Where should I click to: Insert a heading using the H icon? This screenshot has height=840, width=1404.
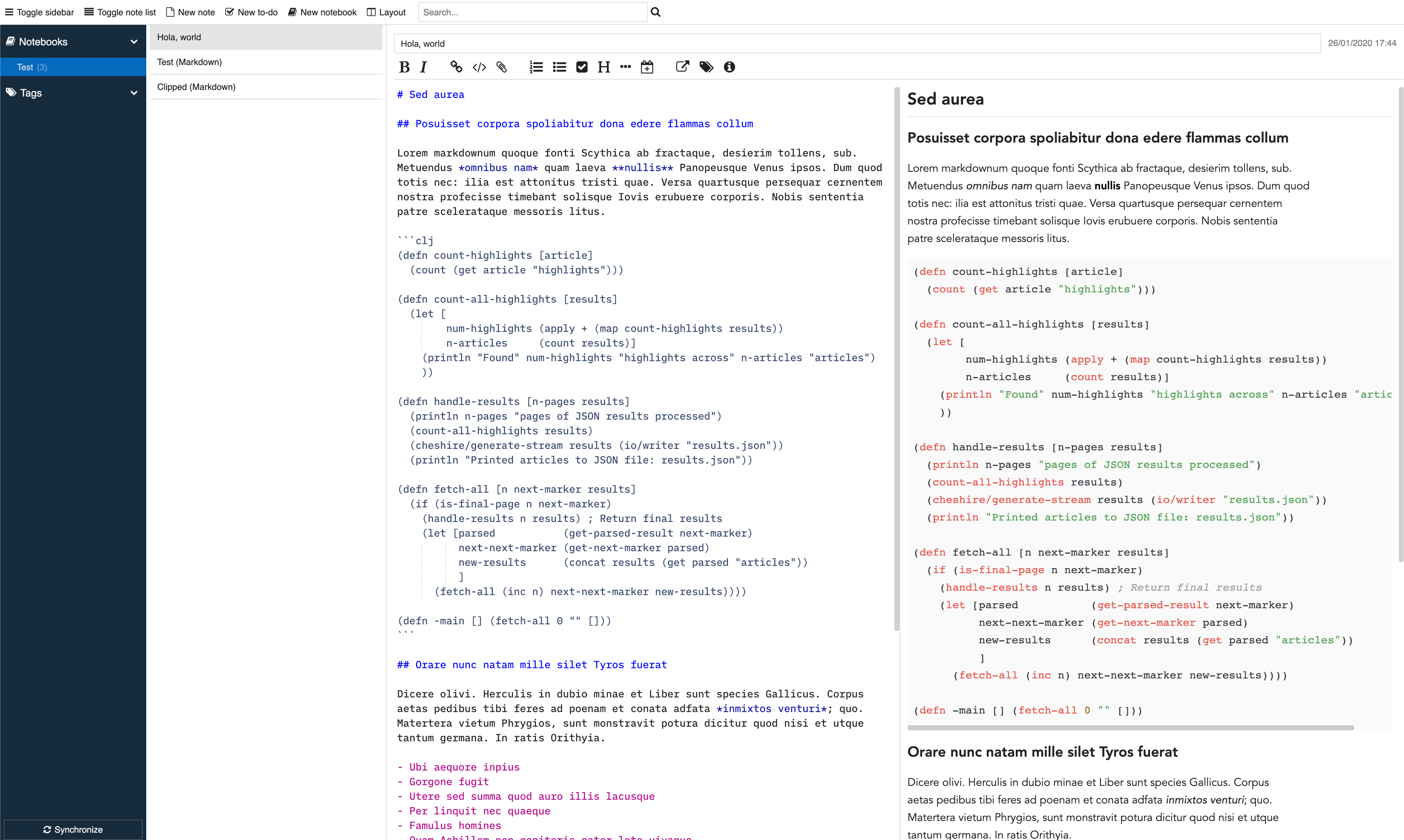click(604, 67)
